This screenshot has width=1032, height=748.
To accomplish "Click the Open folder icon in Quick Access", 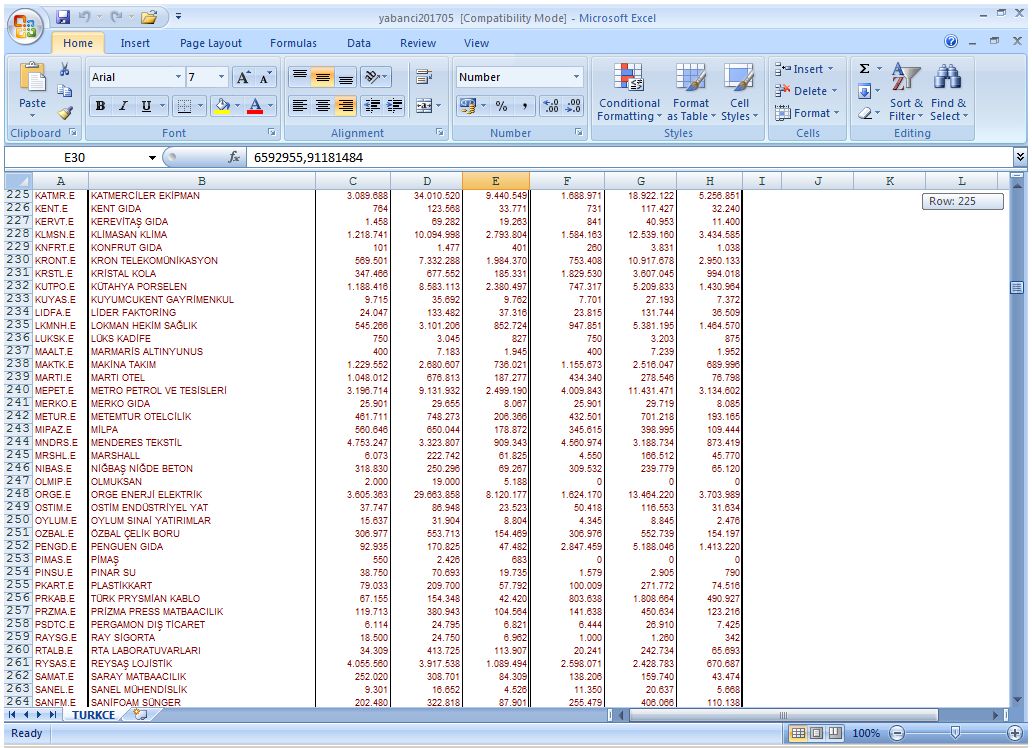I will pyautogui.click(x=149, y=17).
